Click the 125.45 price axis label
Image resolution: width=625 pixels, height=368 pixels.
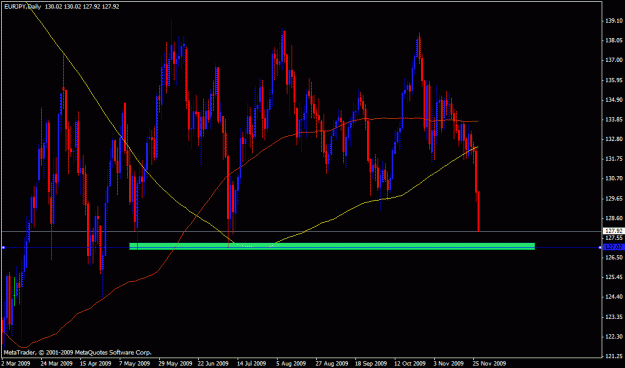[x=614, y=277]
